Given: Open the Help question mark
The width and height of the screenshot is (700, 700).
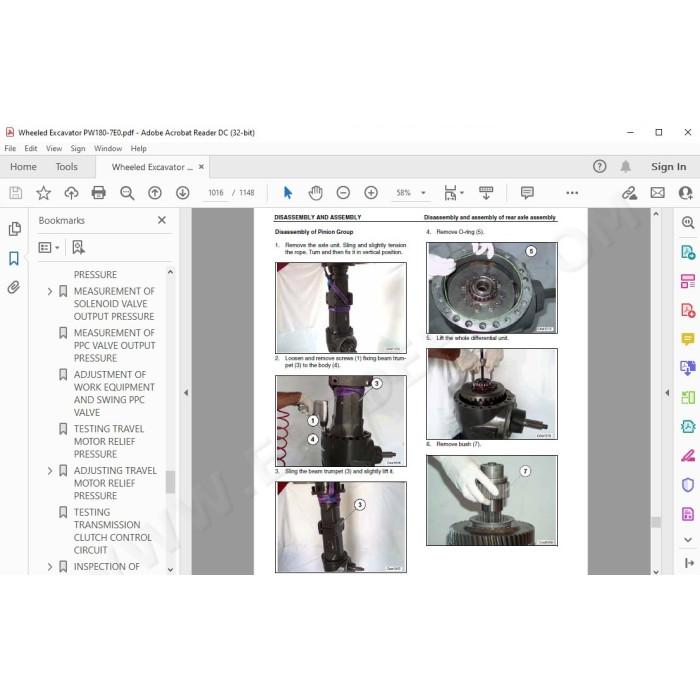Looking at the screenshot, I should 600,167.
